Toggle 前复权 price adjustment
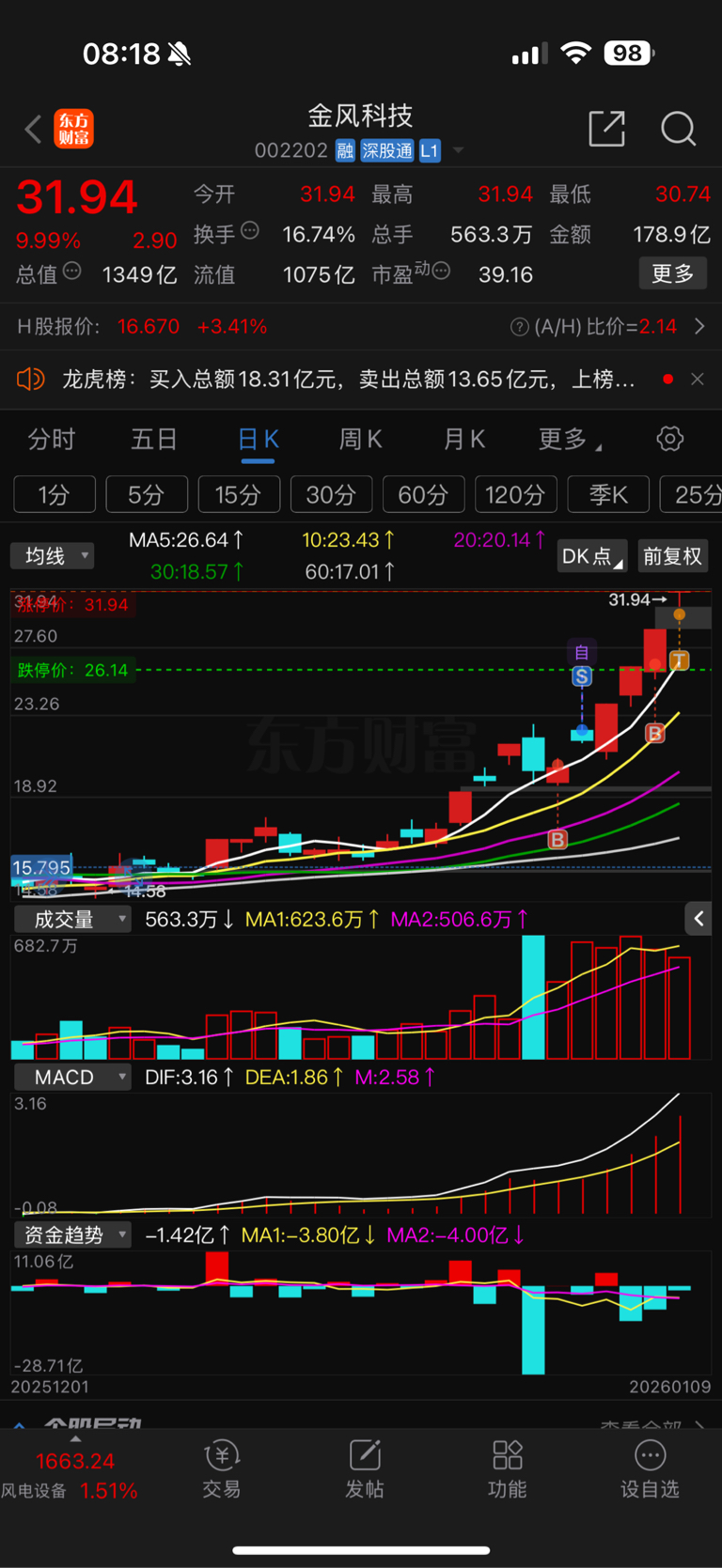722x1568 pixels. [x=672, y=556]
